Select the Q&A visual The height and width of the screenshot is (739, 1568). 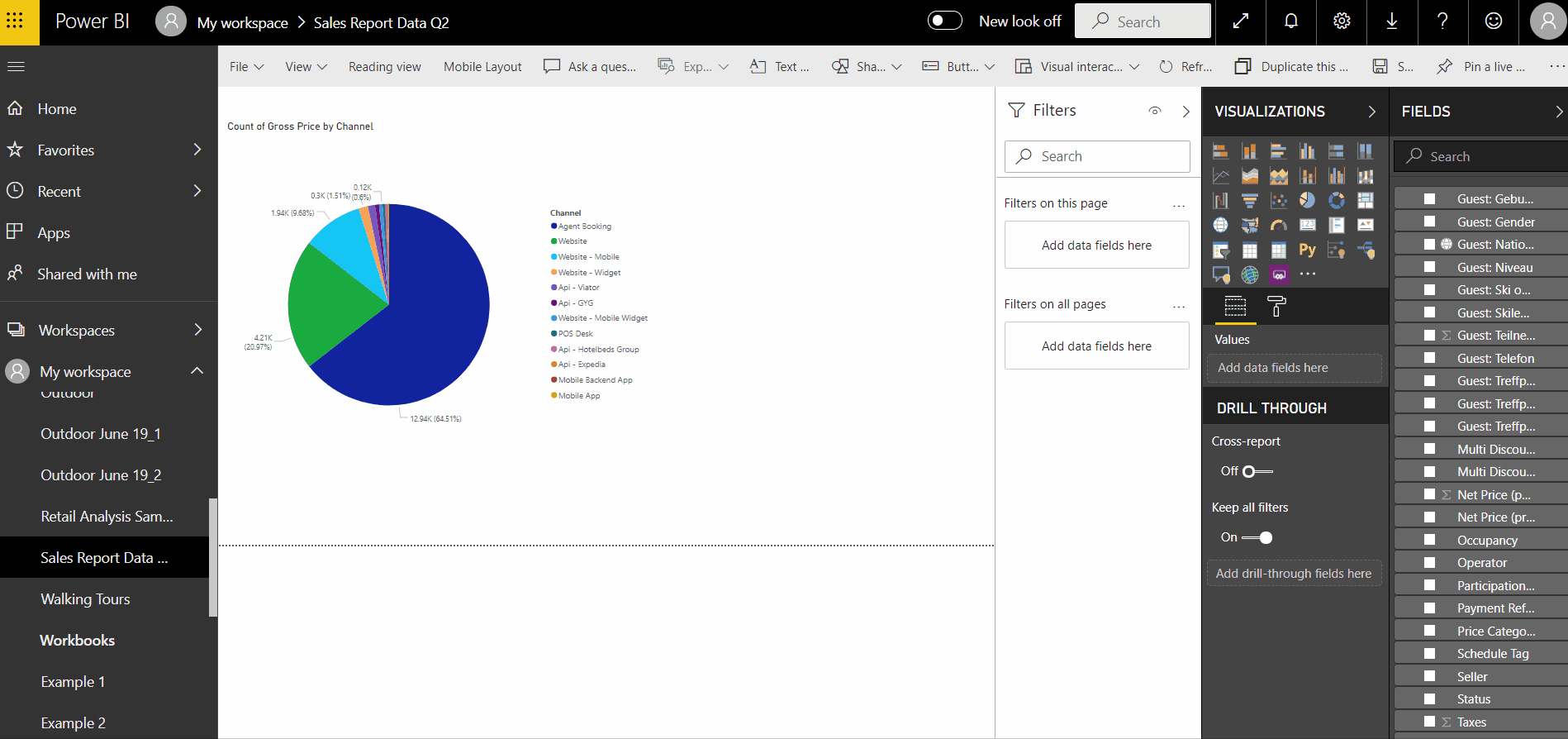[1220, 274]
